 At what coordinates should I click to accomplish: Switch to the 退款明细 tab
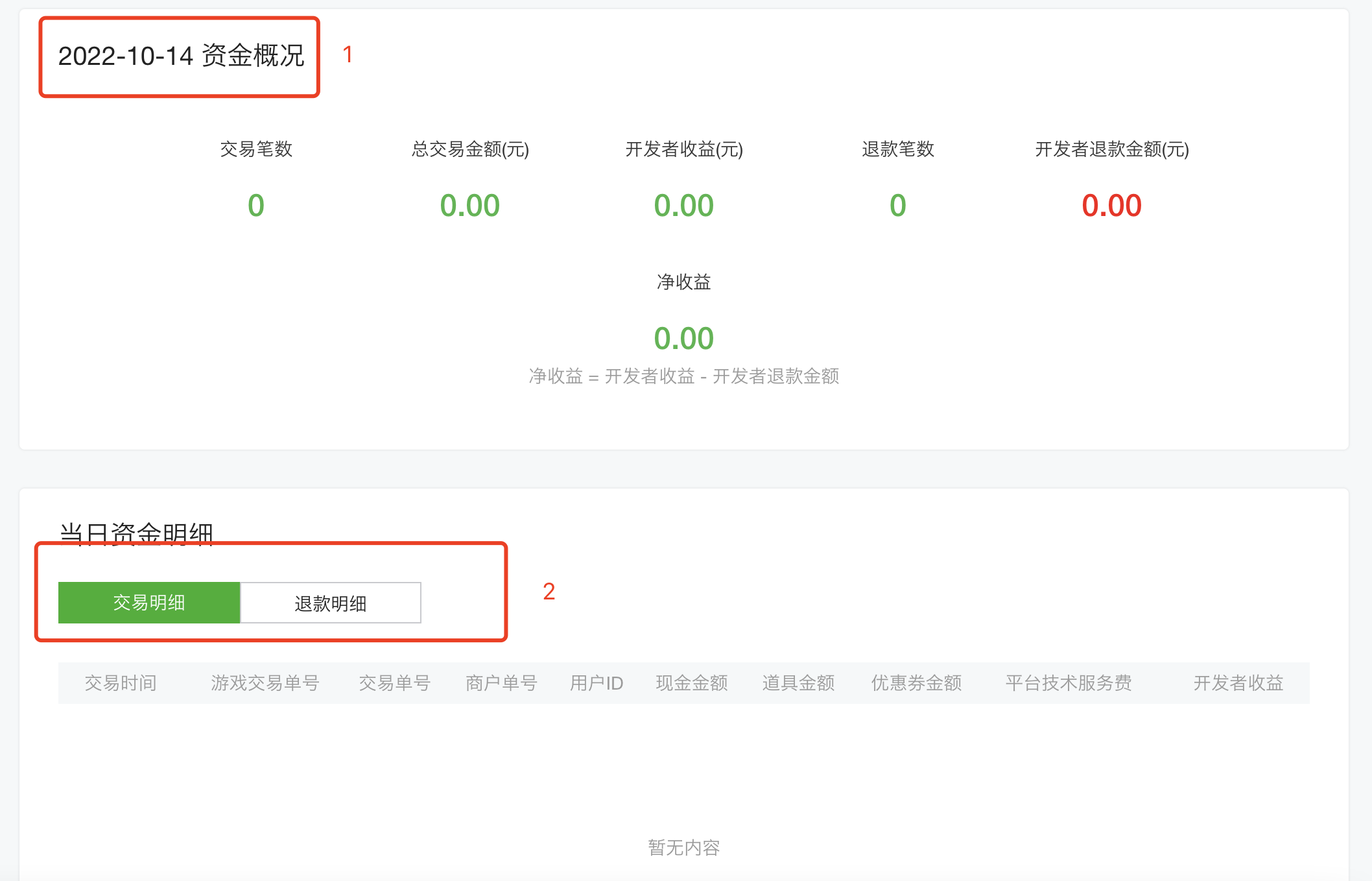pyautogui.click(x=331, y=603)
